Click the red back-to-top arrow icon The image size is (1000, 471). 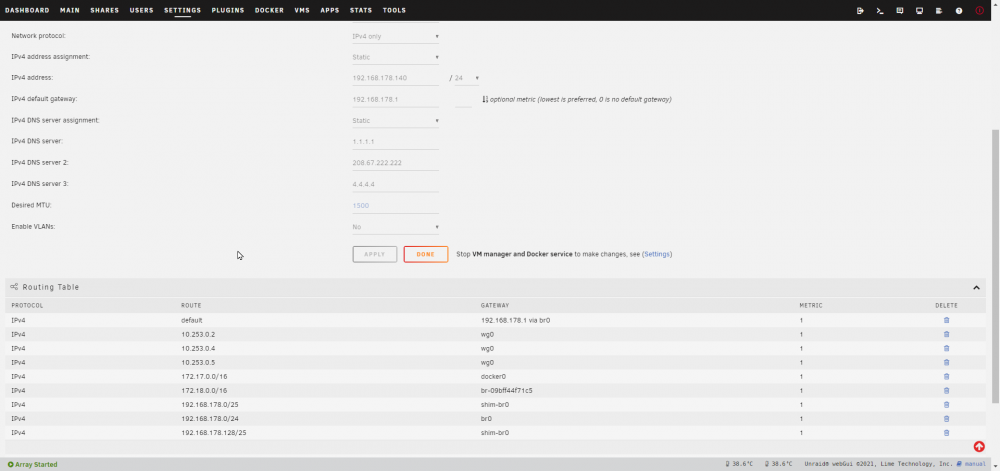[x=980, y=446]
